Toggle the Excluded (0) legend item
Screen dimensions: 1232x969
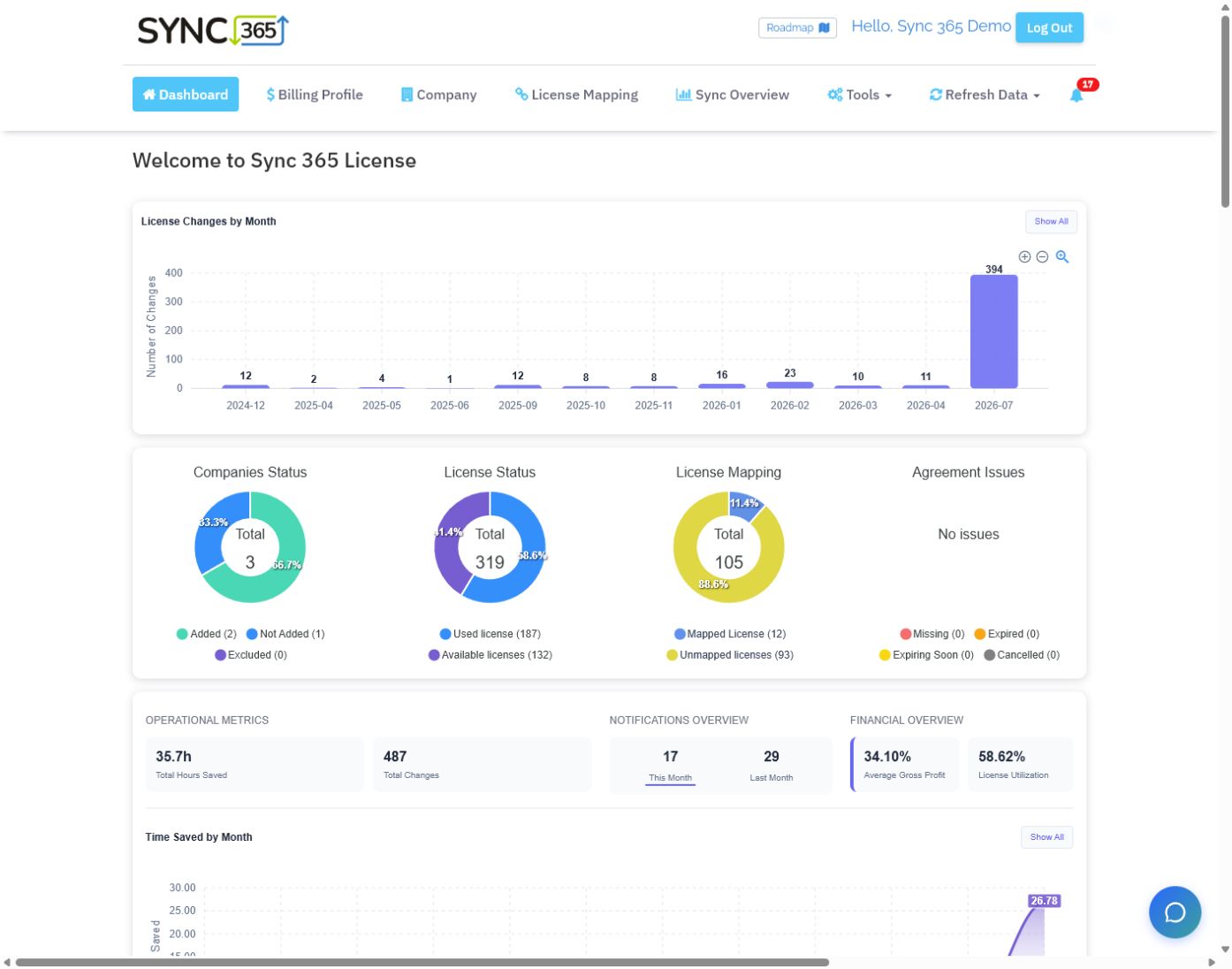coord(251,655)
